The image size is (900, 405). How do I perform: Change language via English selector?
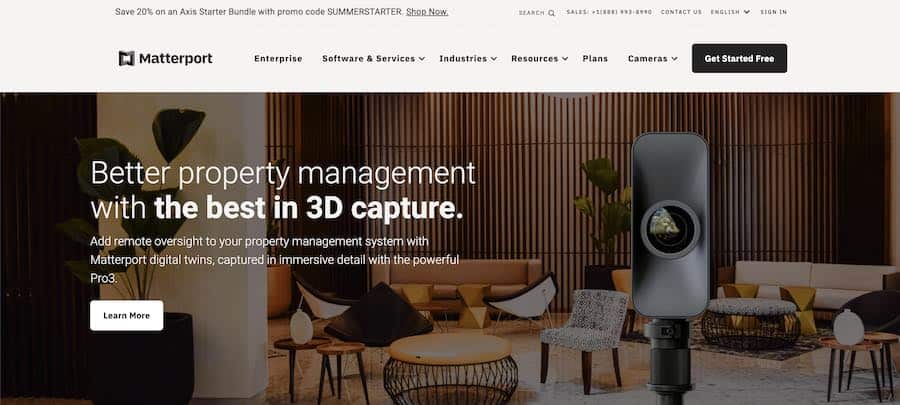[x=730, y=12]
